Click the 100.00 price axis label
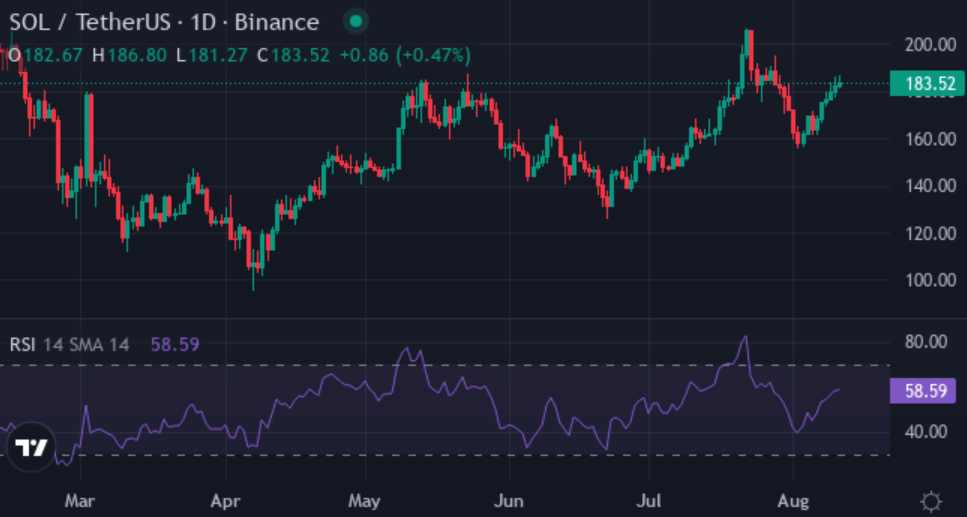Image resolution: width=967 pixels, height=517 pixels. pyautogui.click(x=930, y=281)
